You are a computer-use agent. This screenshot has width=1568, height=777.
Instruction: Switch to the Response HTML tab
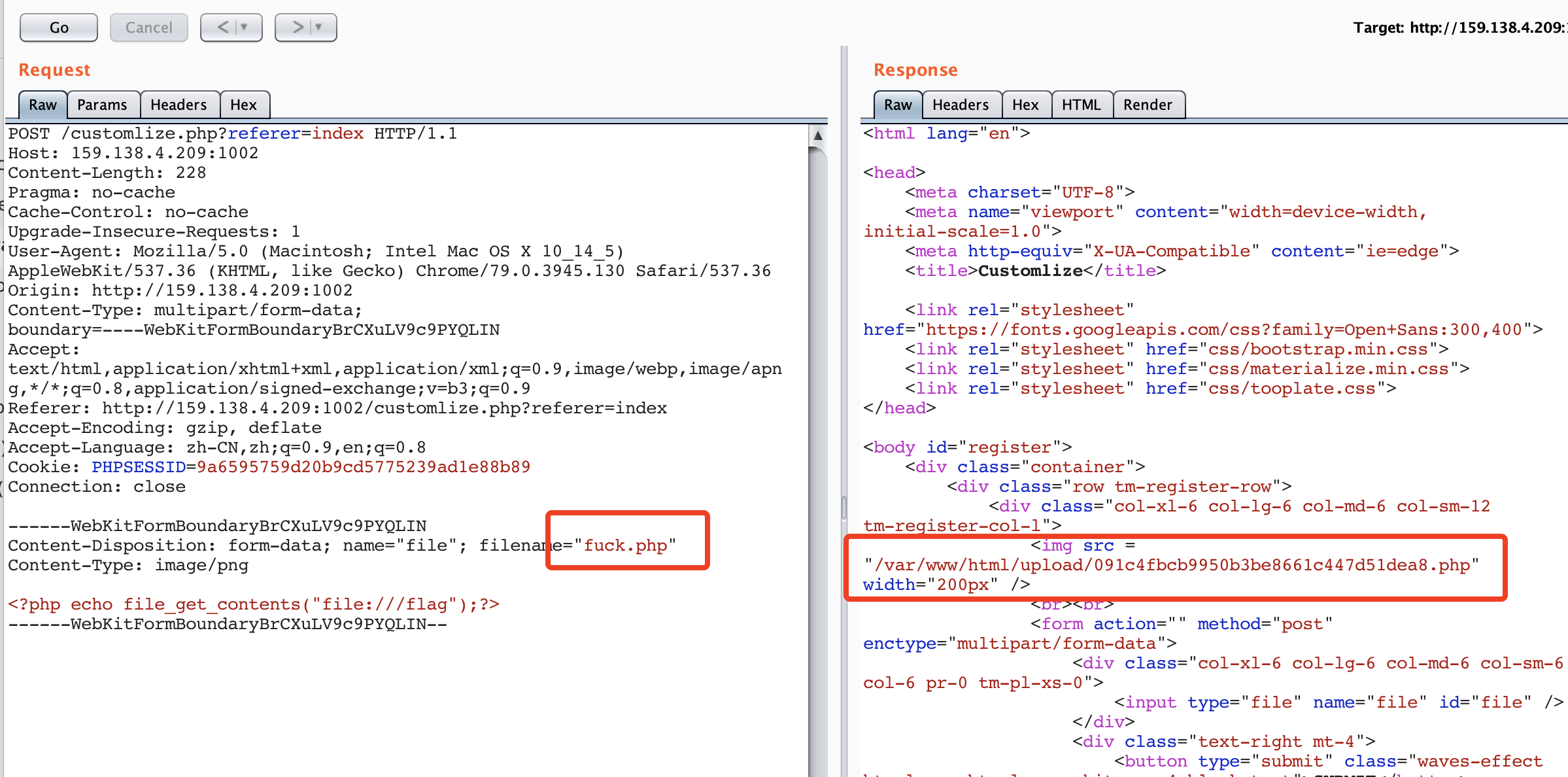point(1082,105)
